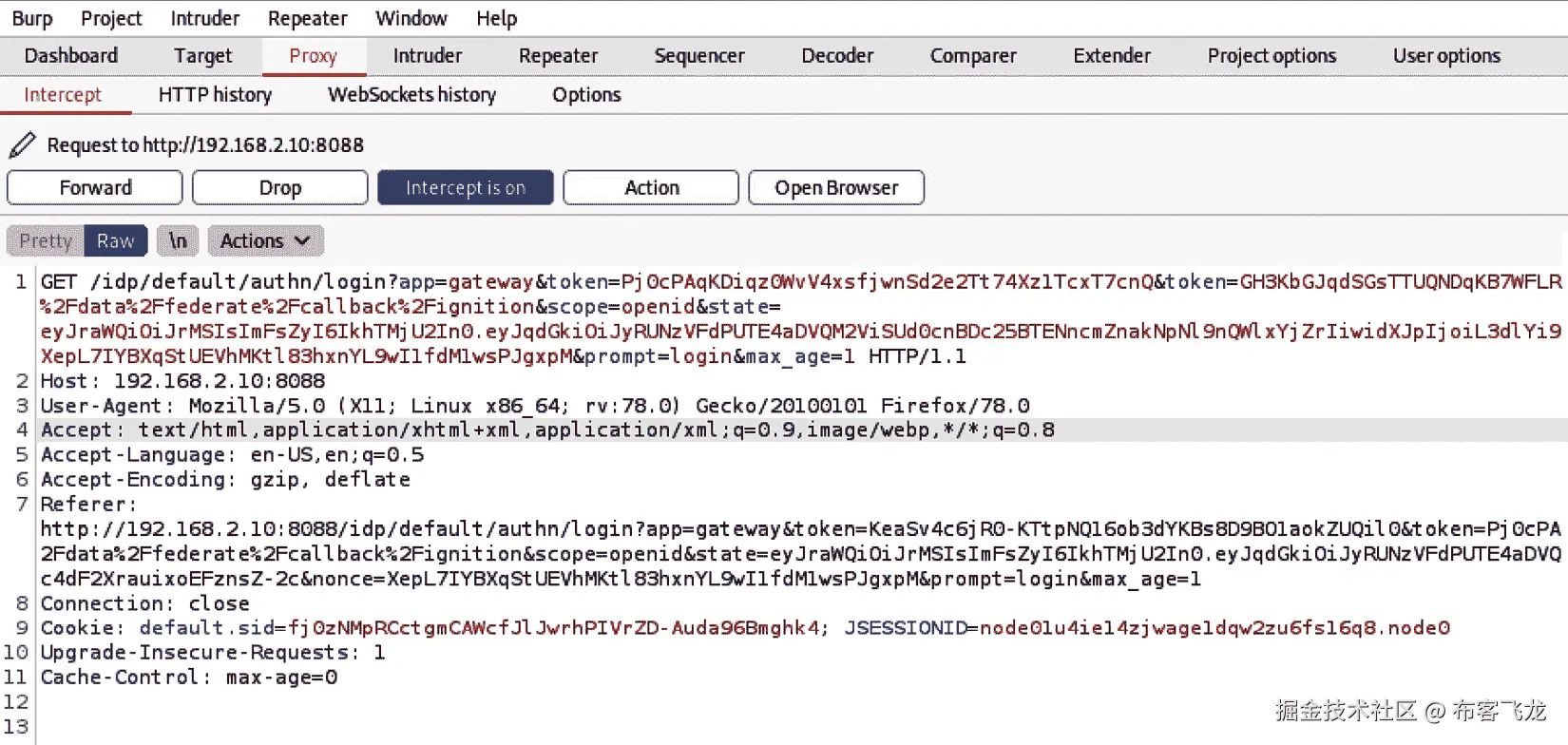Click the Open Browser button
Screen dimensions: 1568x745
pyautogui.click(x=836, y=187)
